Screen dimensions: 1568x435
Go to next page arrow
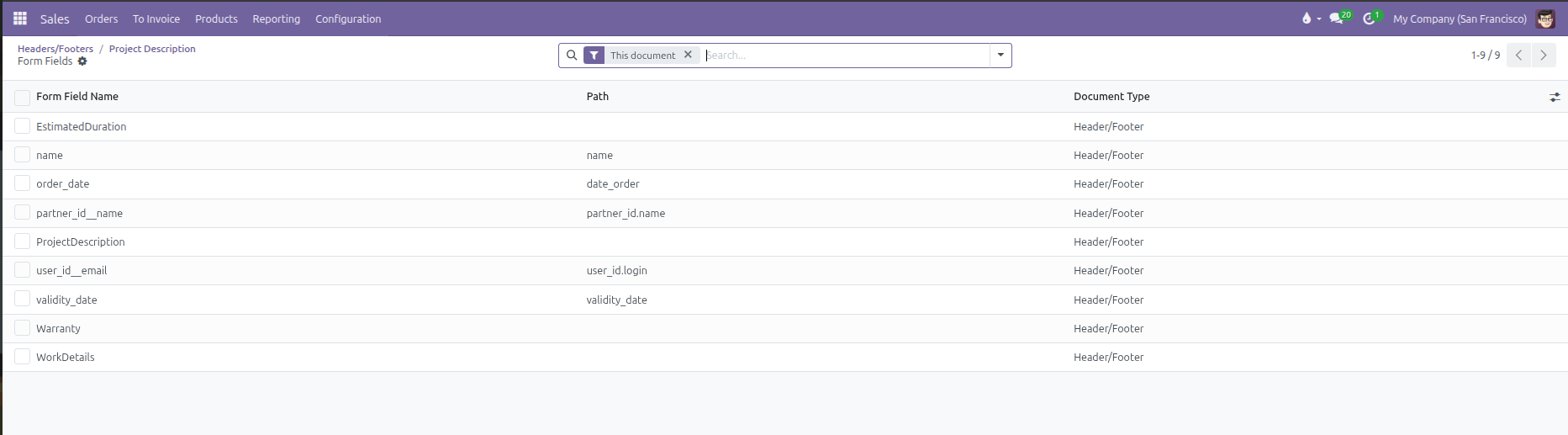click(x=1544, y=56)
